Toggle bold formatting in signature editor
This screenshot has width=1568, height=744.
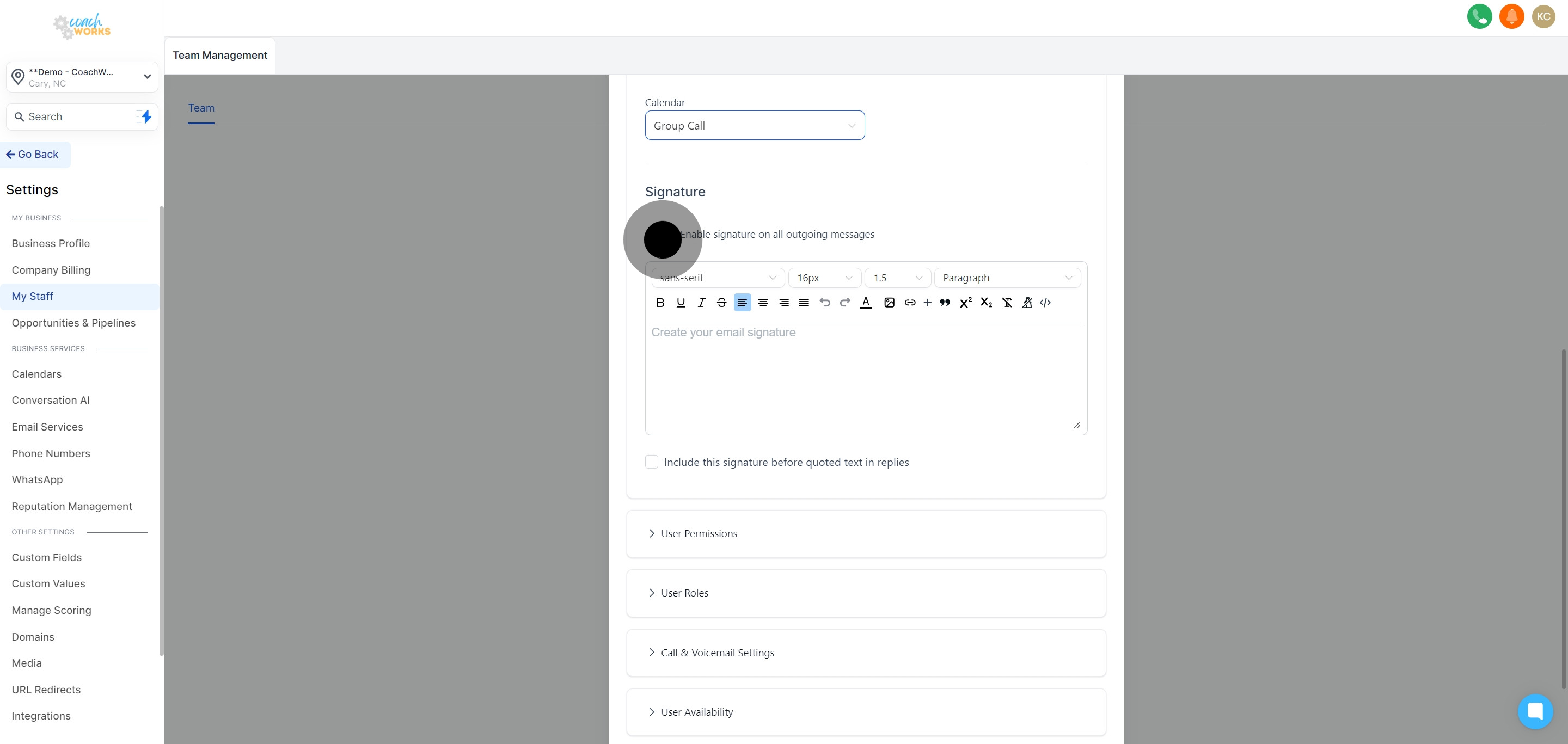click(660, 303)
